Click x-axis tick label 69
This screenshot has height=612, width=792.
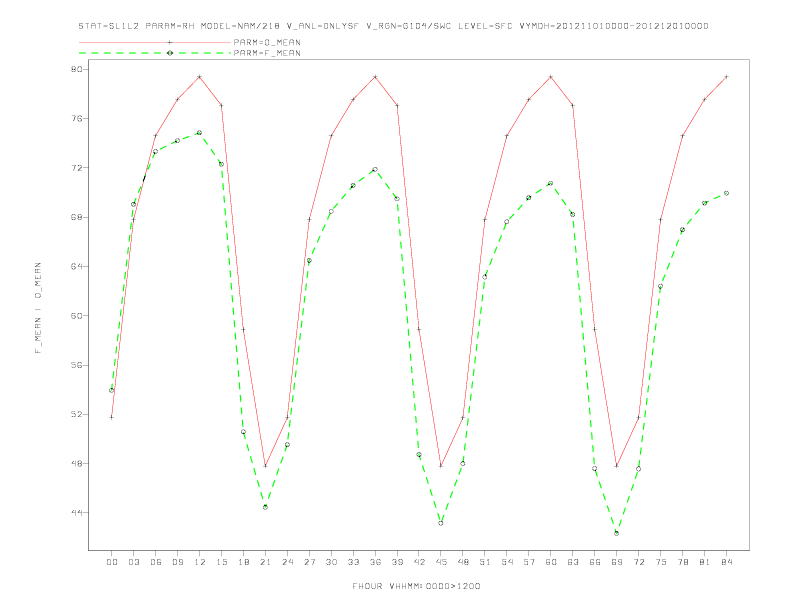pyautogui.click(x=617, y=562)
